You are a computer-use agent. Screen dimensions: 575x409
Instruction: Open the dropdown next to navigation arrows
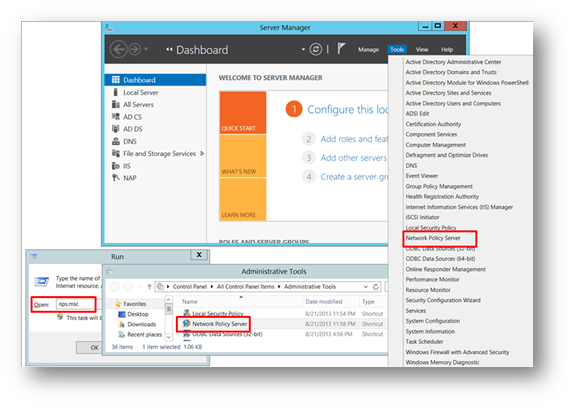point(146,49)
